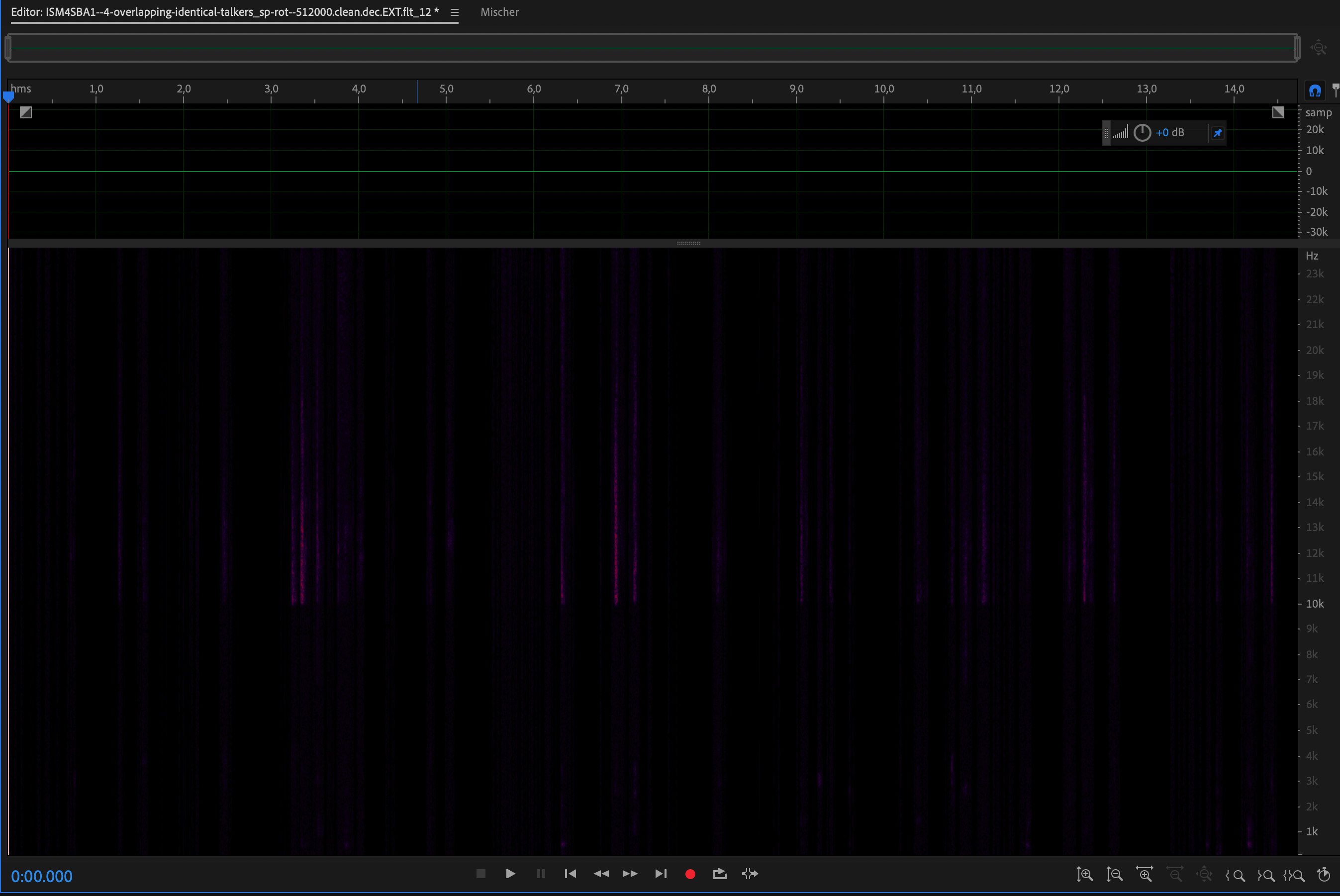
Task: Adjust the +0 dB HUD volume knob
Action: click(x=1142, y=133)
